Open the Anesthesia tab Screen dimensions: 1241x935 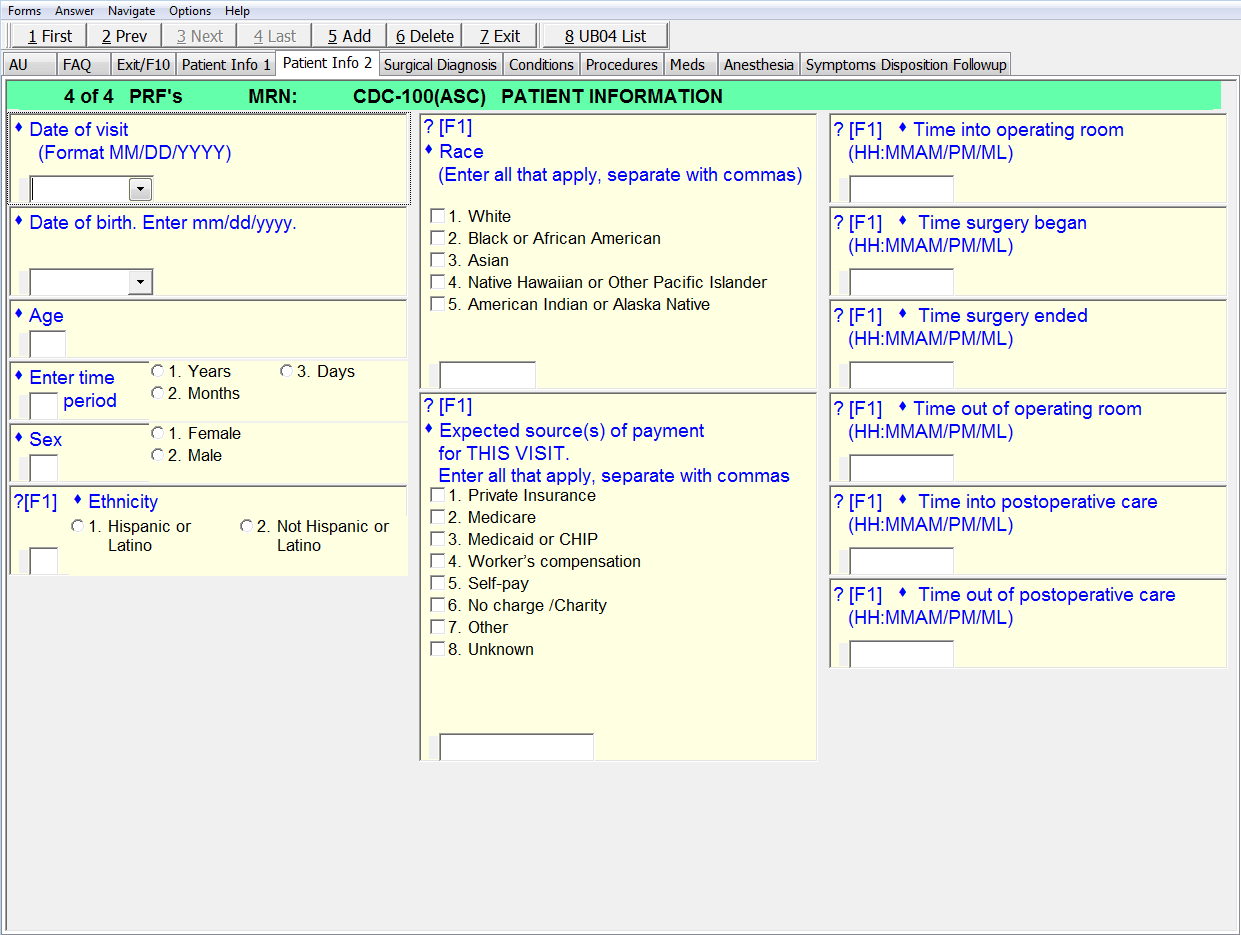click(758, 65)
